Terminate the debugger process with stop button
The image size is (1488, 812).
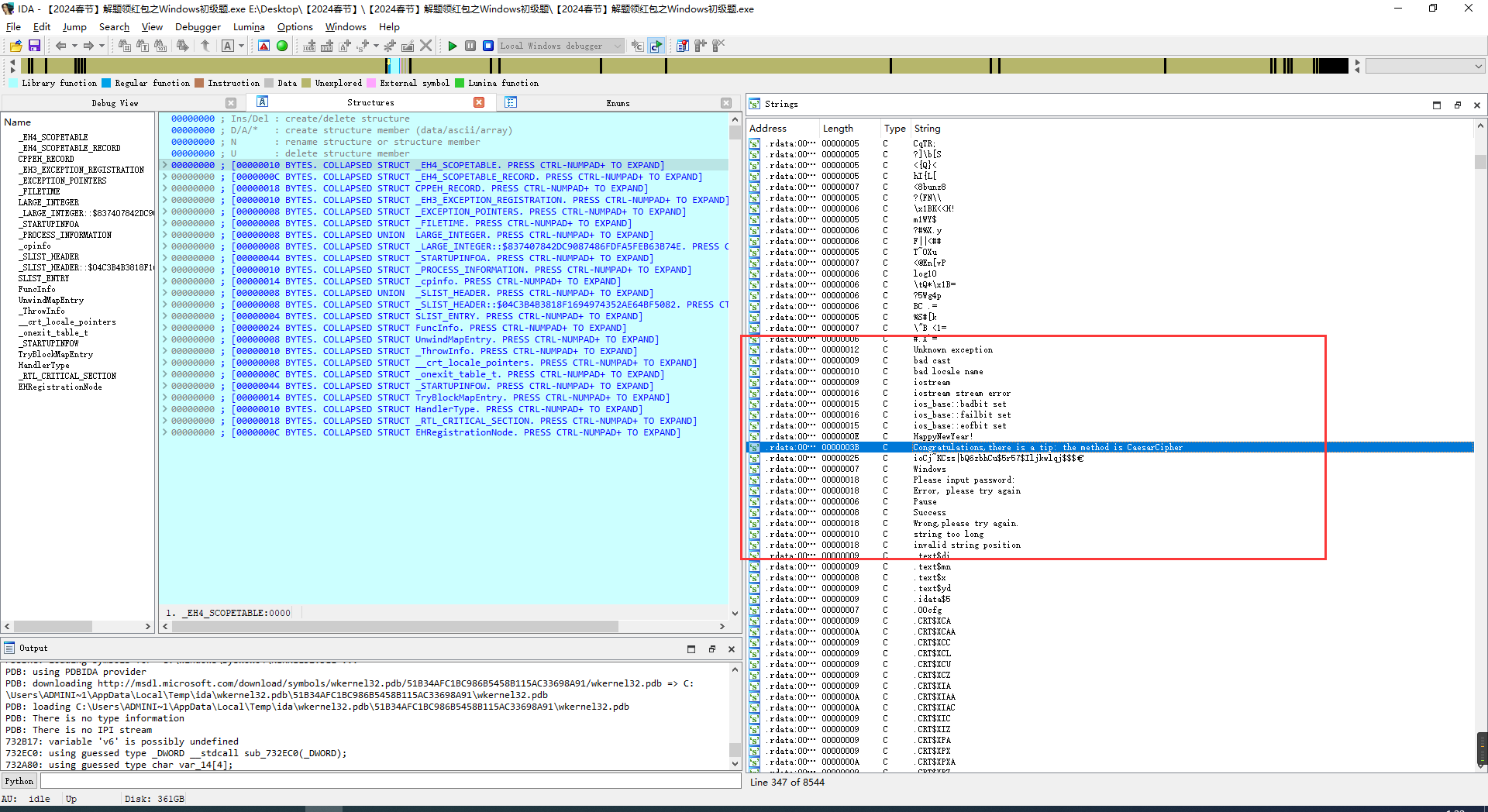tap(488, 46)
